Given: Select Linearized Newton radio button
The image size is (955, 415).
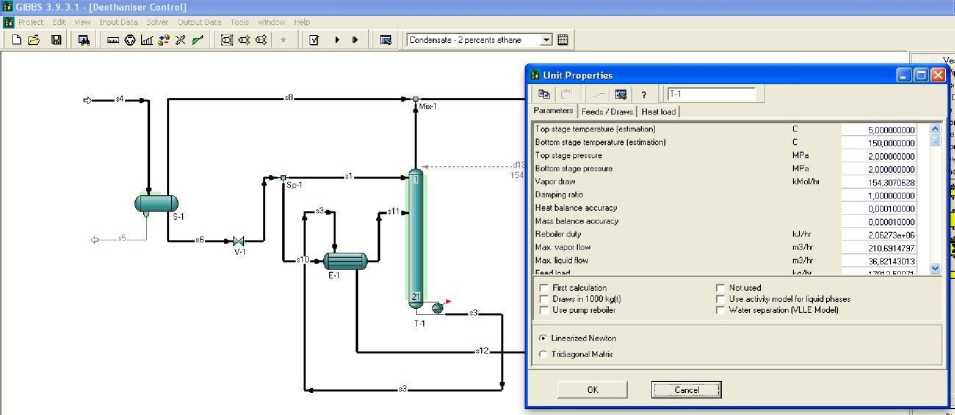Looking at the screenshot, I should pos(544,338).
